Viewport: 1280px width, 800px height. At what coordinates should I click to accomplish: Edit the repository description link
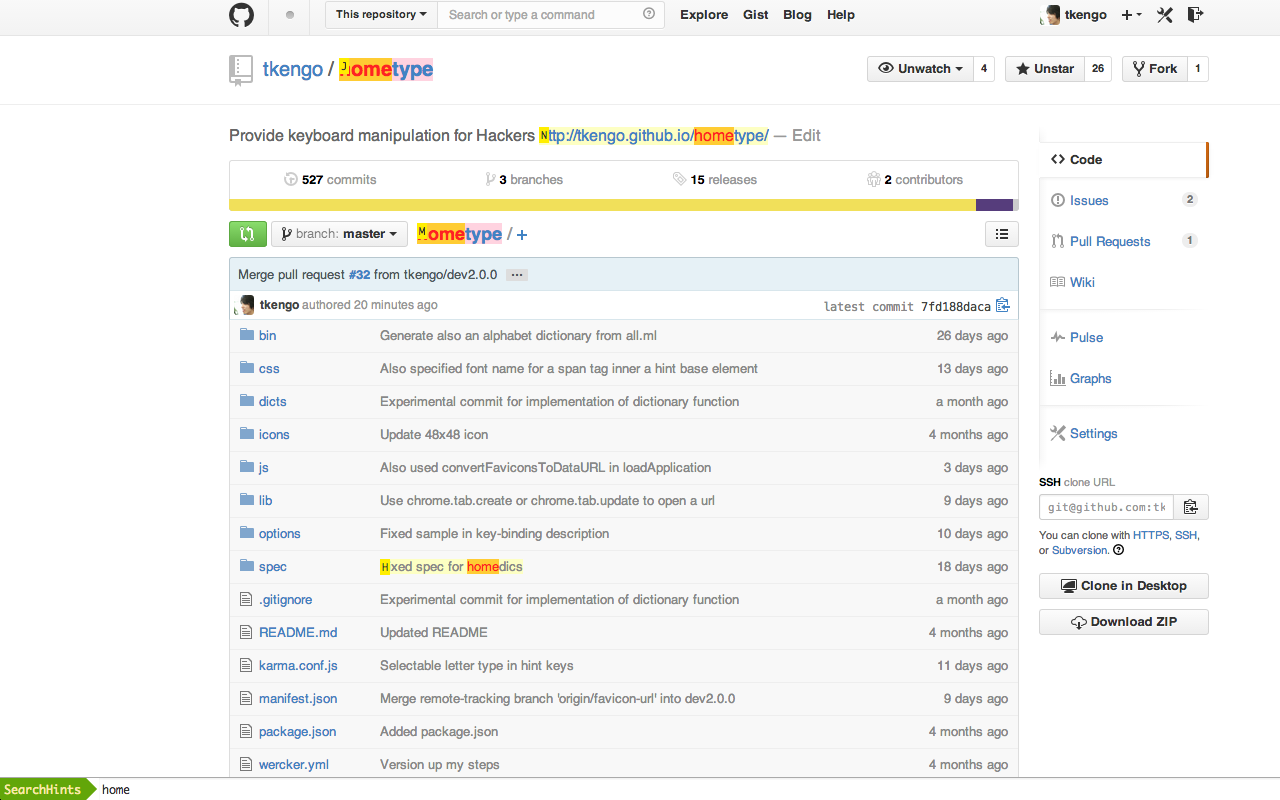point(806,136)
